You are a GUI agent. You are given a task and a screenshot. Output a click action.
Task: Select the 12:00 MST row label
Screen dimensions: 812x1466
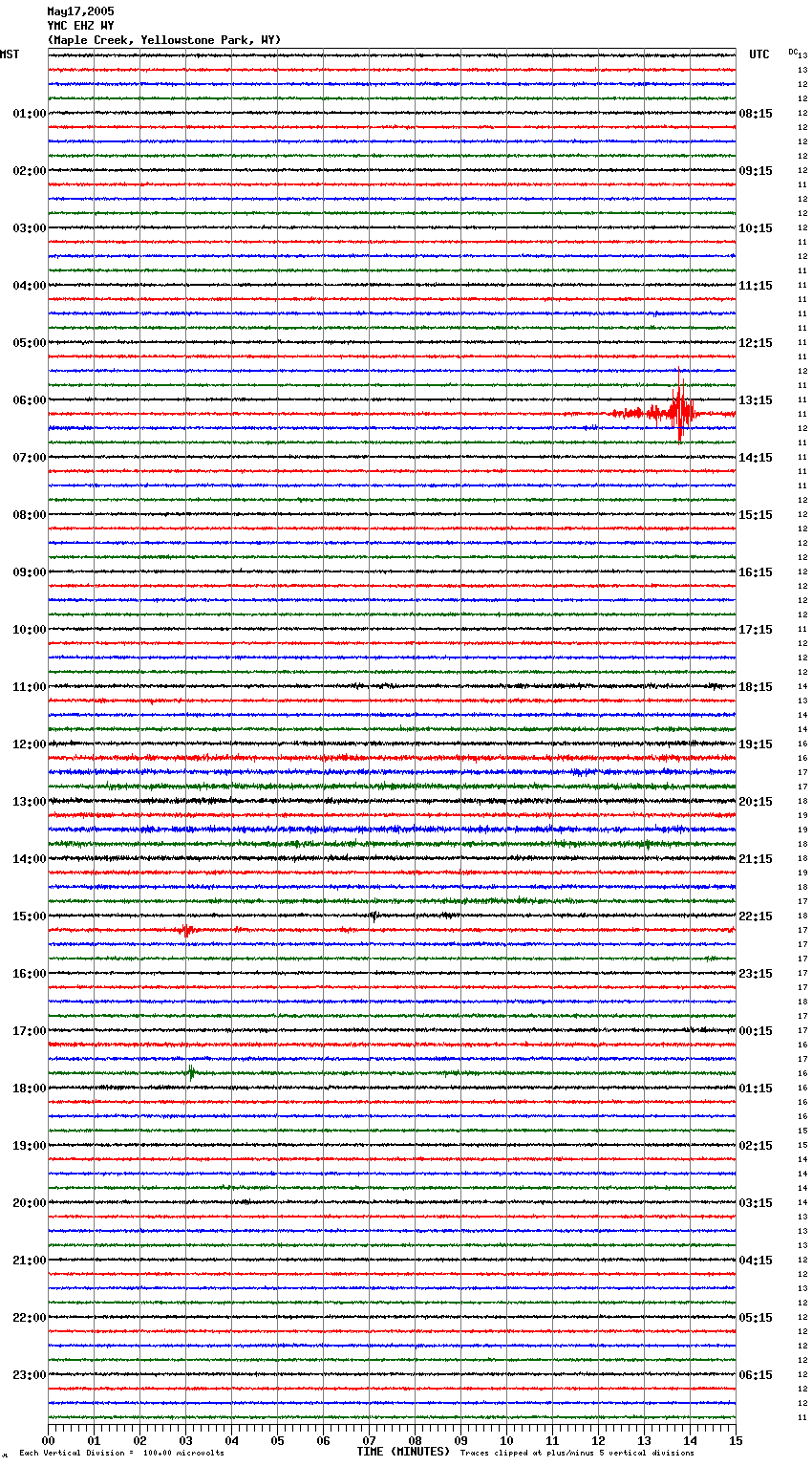30,744
